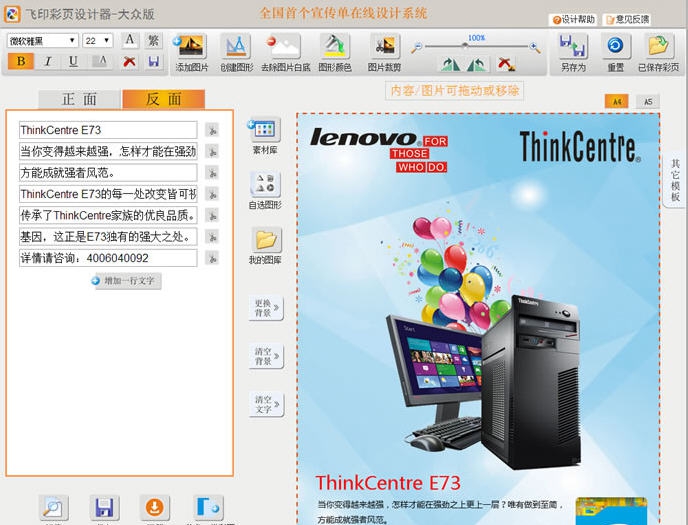Click the field 详情请咨询：4006040092

coord(108,258)
